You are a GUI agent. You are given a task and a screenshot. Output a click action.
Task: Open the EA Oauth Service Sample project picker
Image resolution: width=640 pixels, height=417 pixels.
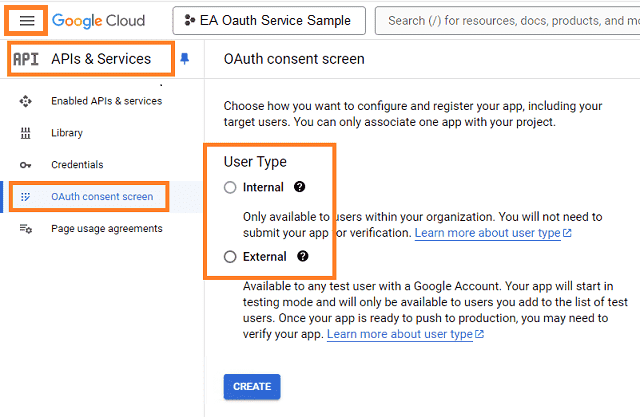269,20
